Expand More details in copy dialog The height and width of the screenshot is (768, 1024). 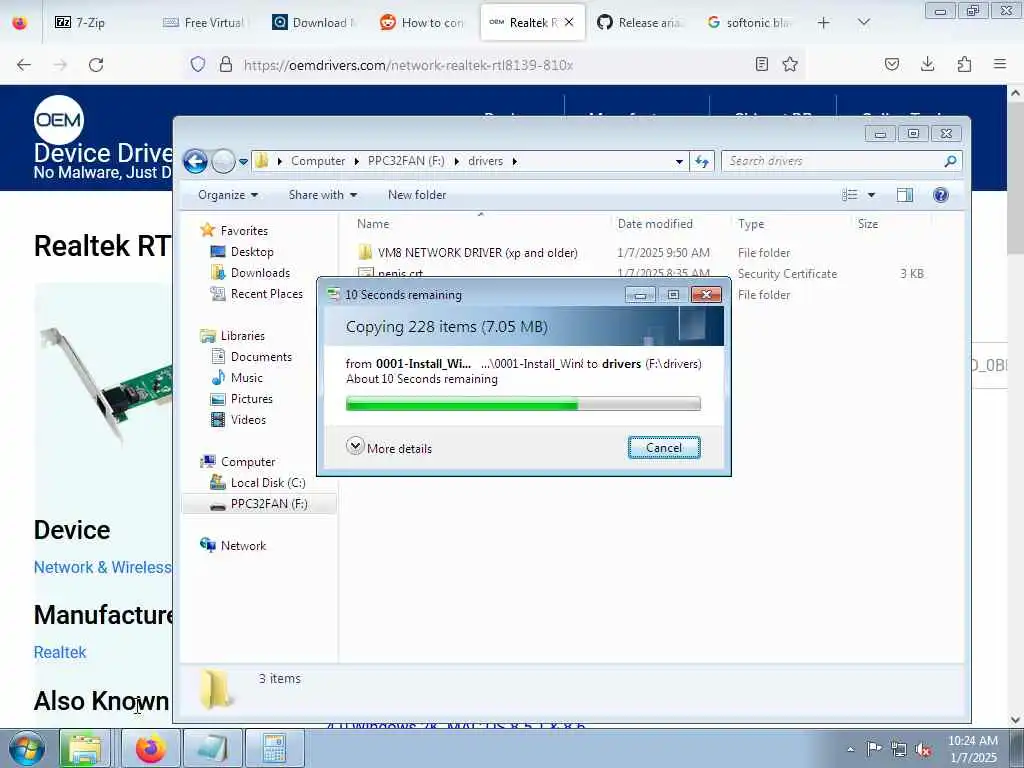pyautogui.click(x=389, y=448)
